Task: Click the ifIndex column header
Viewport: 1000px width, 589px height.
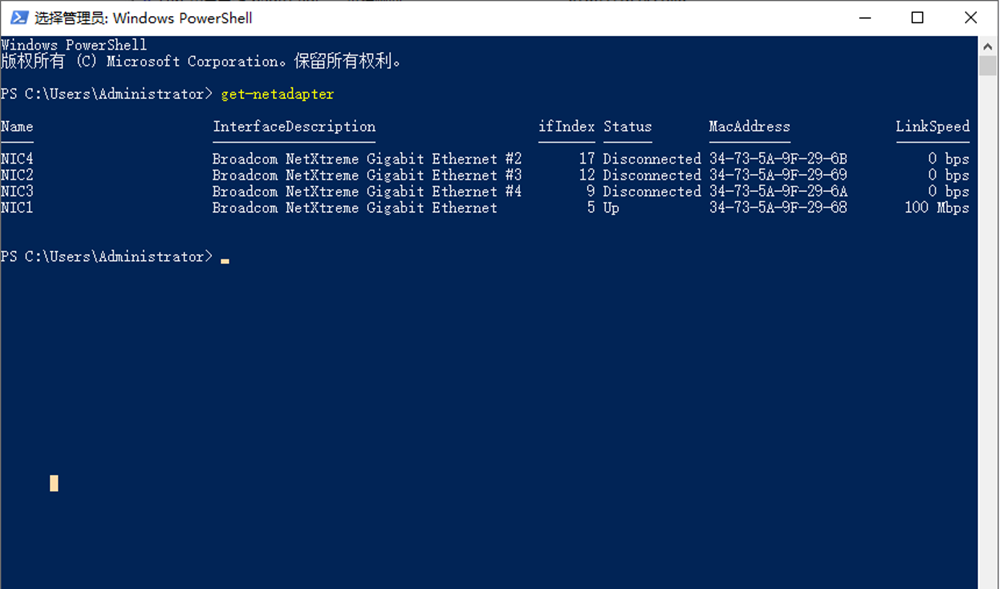Action: tap(566, 127)
